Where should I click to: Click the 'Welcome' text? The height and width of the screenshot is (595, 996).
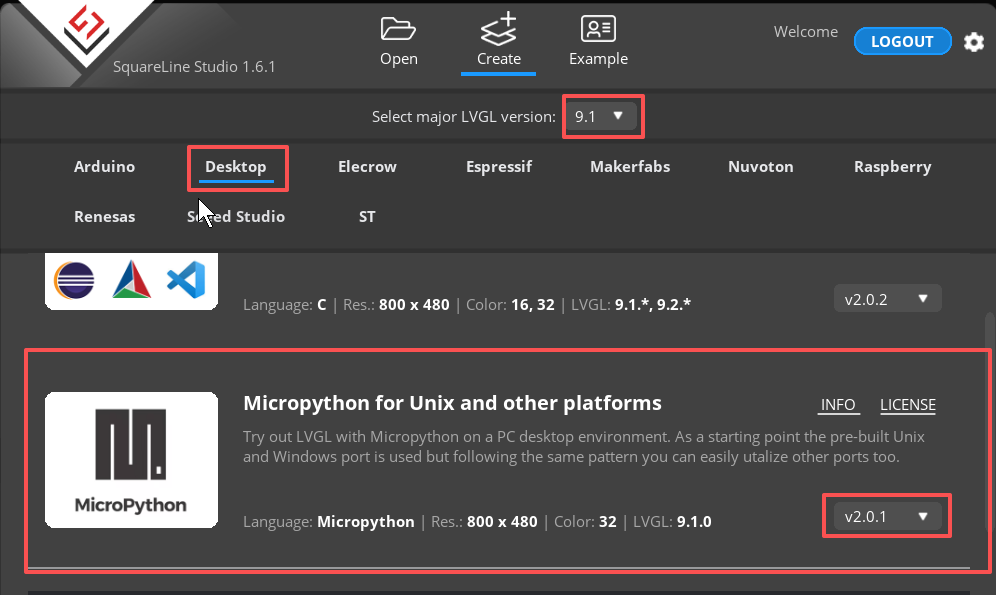(805, 32)
